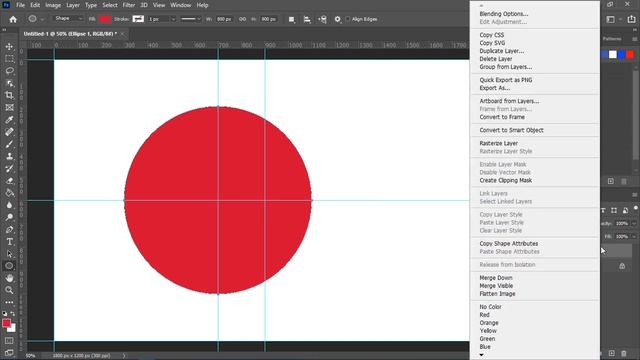This screenshot has height=360, width=640.
Task: Open path operations icon in options bar
Action: [291, 19]
